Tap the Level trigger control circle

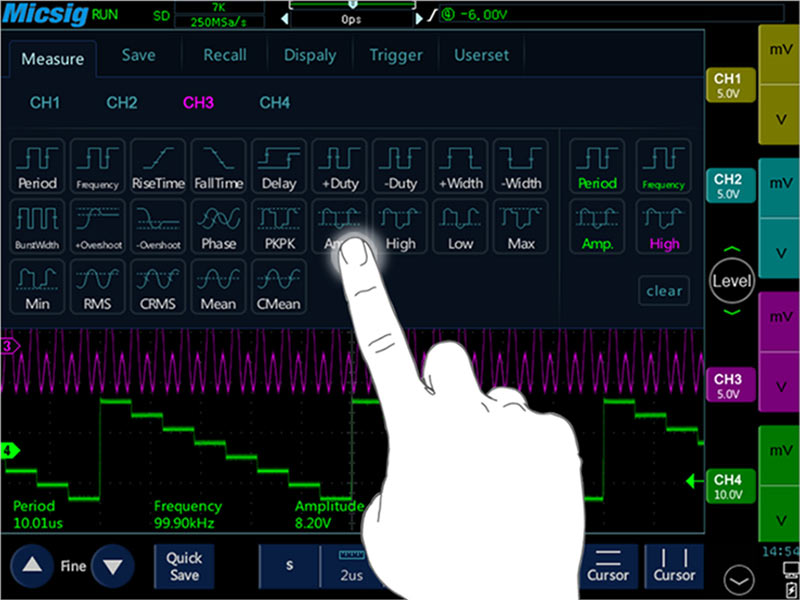(x=731, y=282)
